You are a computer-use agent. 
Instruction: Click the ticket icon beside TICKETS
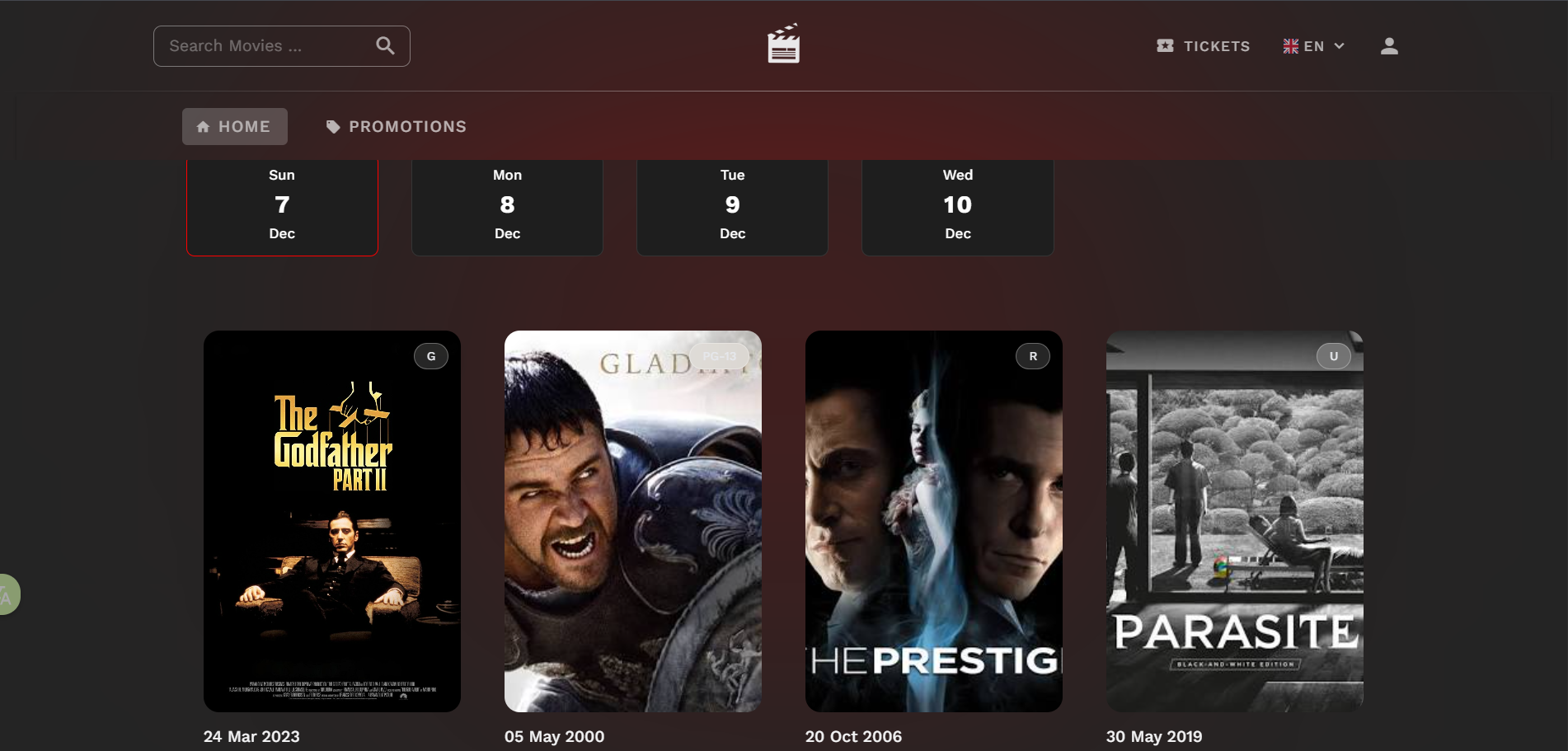pyautogui.click(x=1165, y=46)
